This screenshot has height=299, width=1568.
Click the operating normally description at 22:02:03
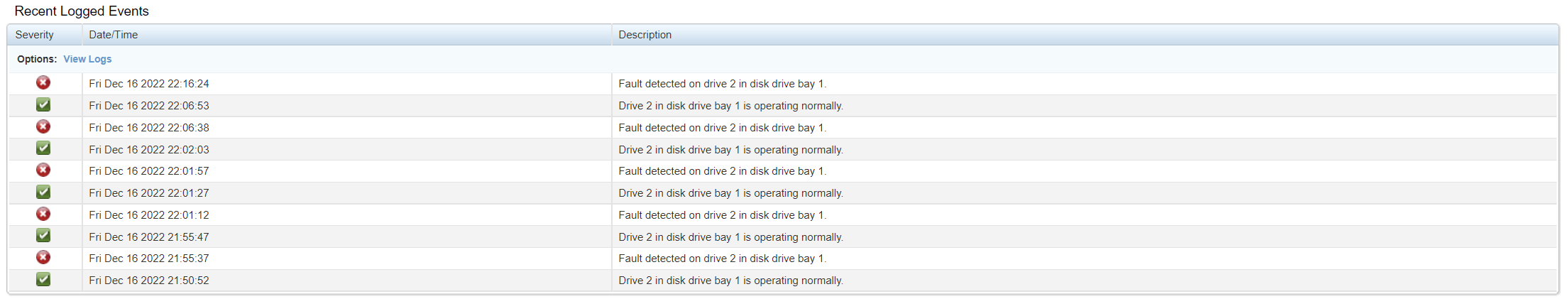coord(730,150)
